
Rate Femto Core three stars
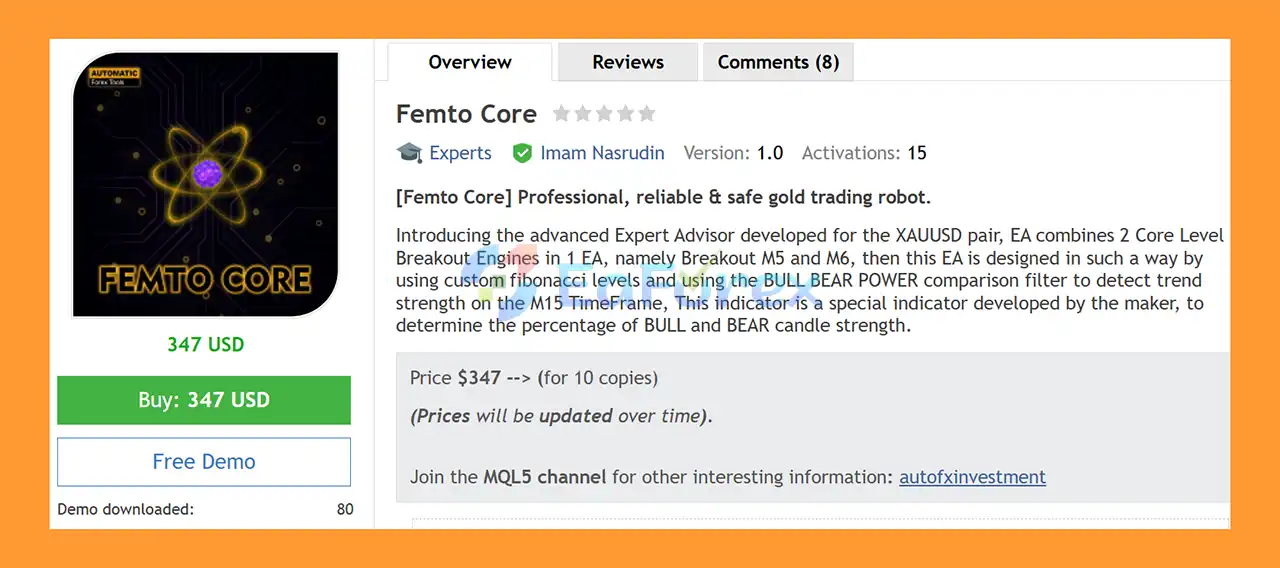[x=604, y=114]
